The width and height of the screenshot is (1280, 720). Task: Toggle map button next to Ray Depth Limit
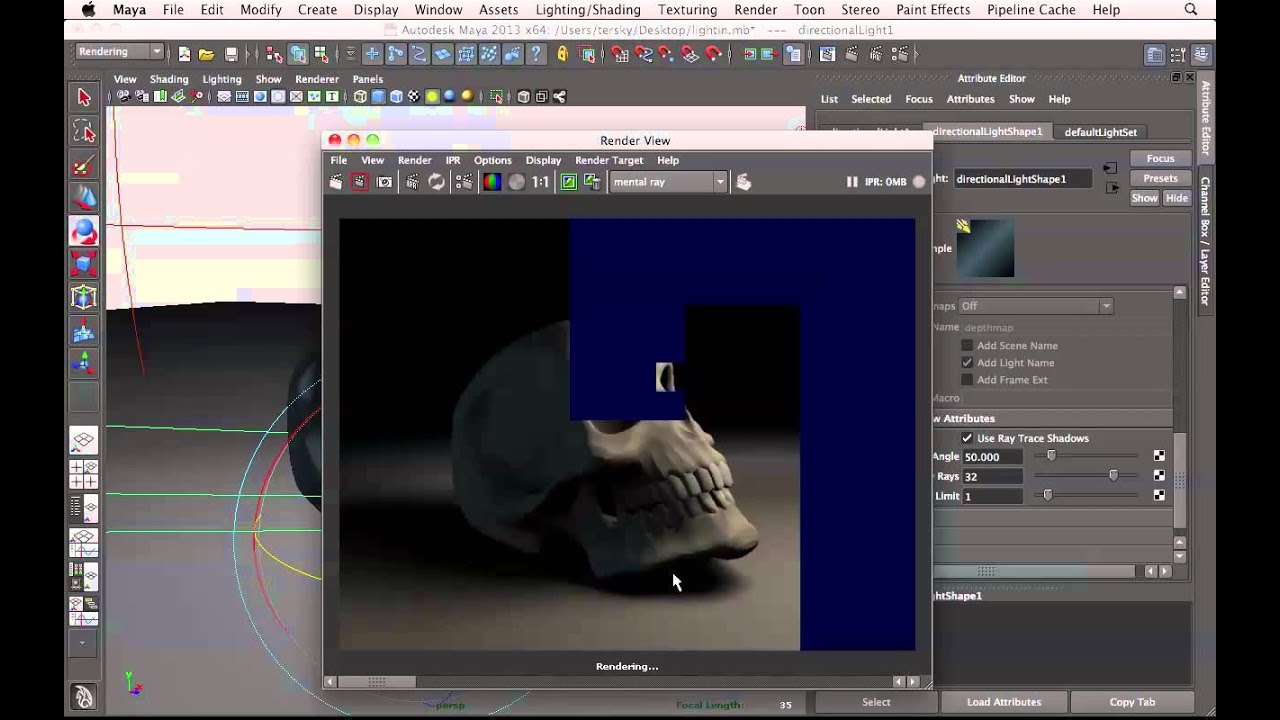click(x=1159, y=495)
